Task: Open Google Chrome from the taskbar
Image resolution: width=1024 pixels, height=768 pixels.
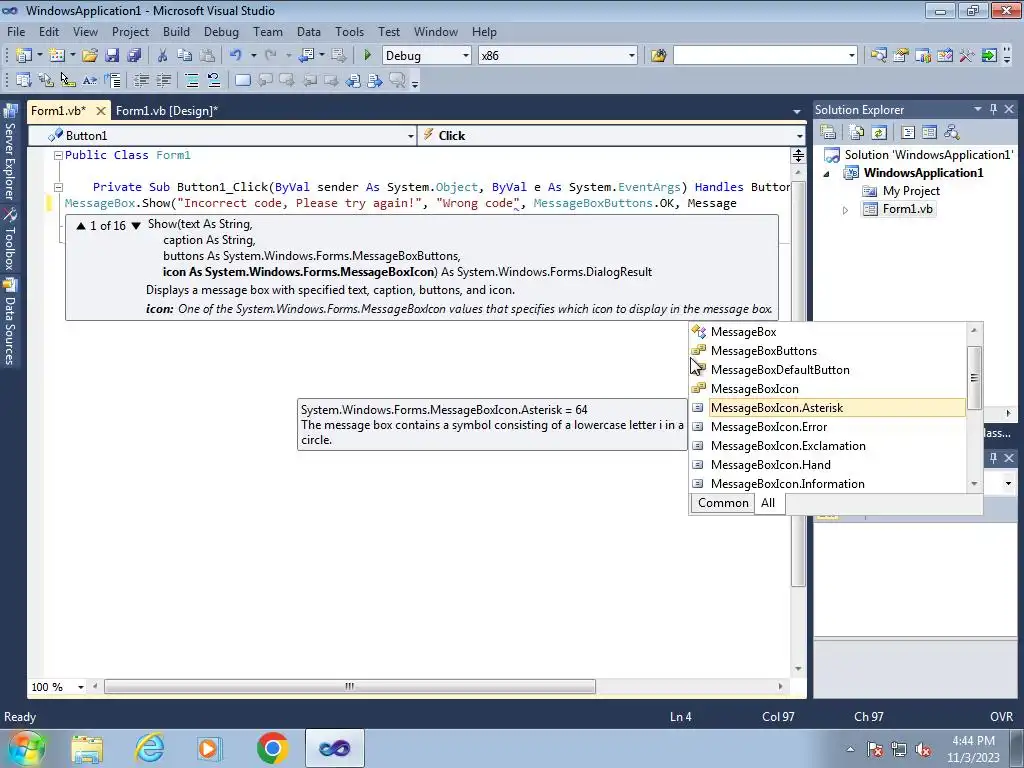Action: (272, 748)
